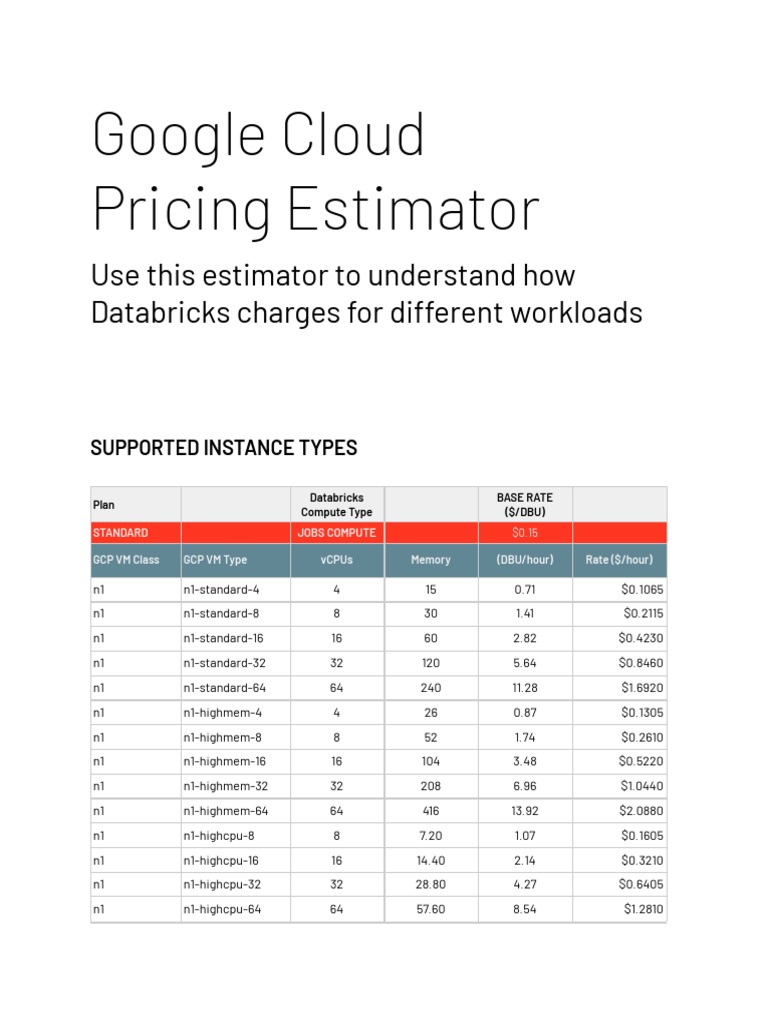Screen dimensions: 768x1024
Task: Click the $0.15 base rate cell
Action: coord(524,533)
